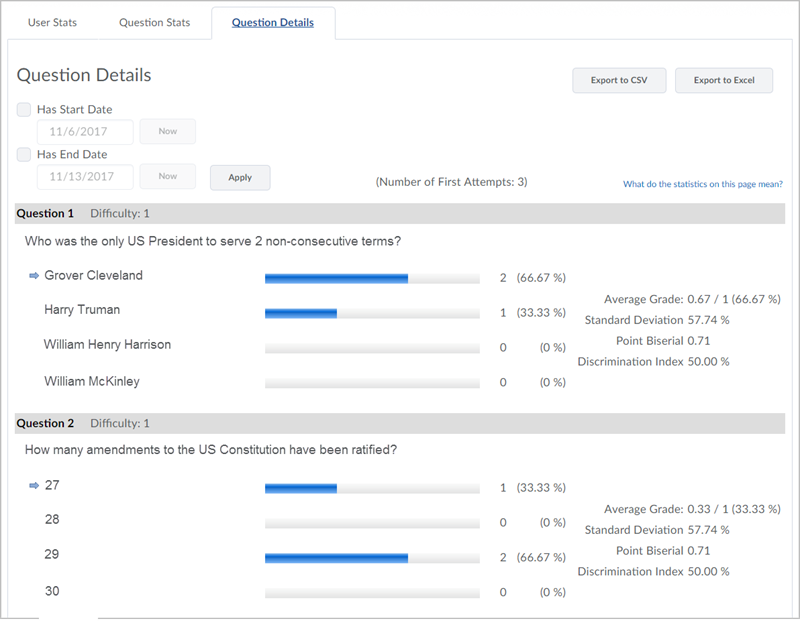The image size is (800, 621).
Task: Select the Question Details tab
Action: pyautogui.click(x=272, y=22)
